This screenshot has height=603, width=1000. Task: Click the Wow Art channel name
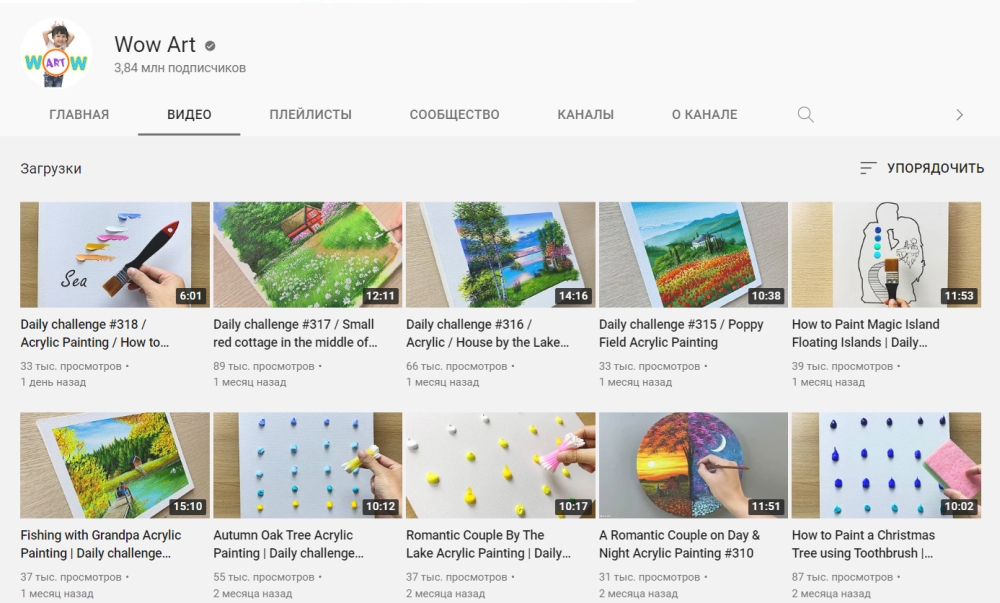(x=155, y=45)
